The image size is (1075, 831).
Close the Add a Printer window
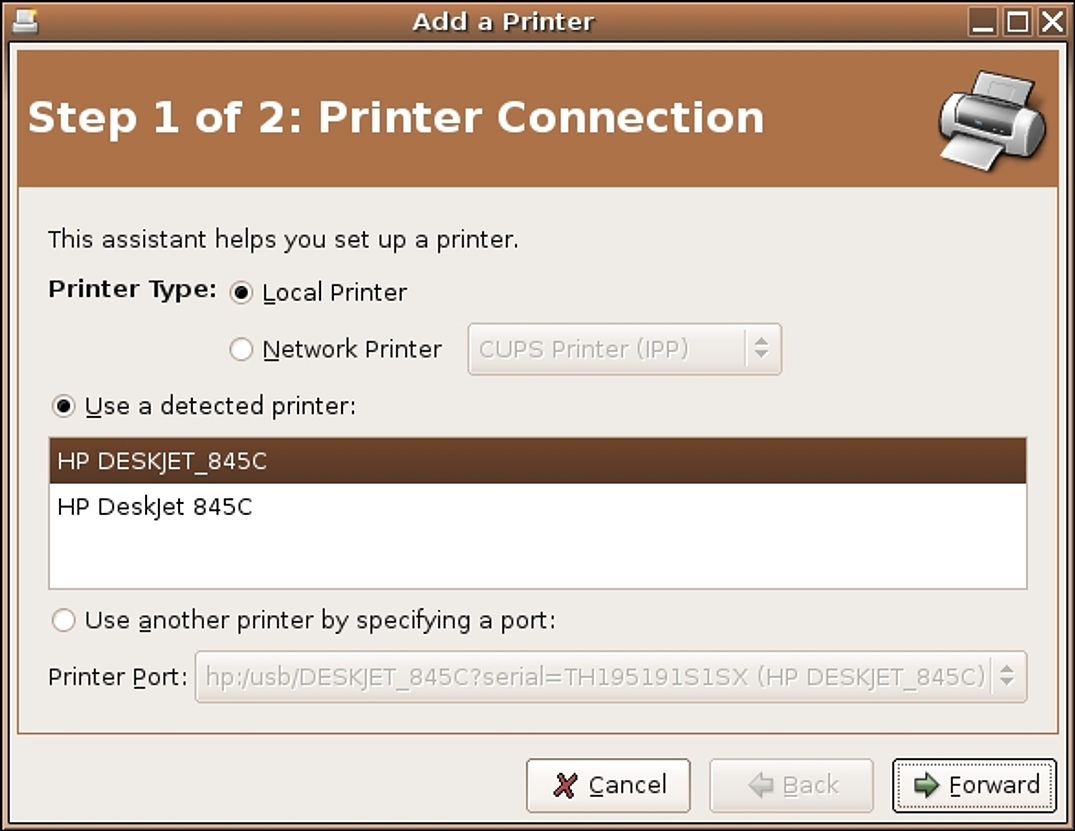[x=1052, y=21]
